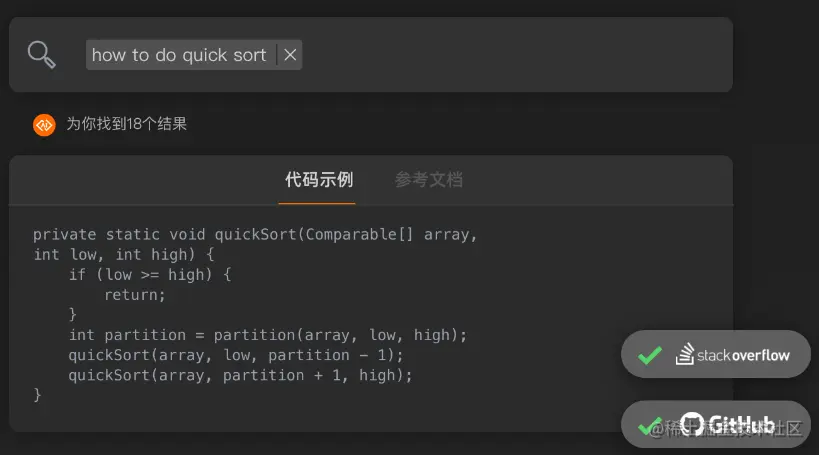819x455 pixels.
Task: Click the line 'int partition = partition(array, low, high);'
Action: pyautogui.click(x=268, y=335)
